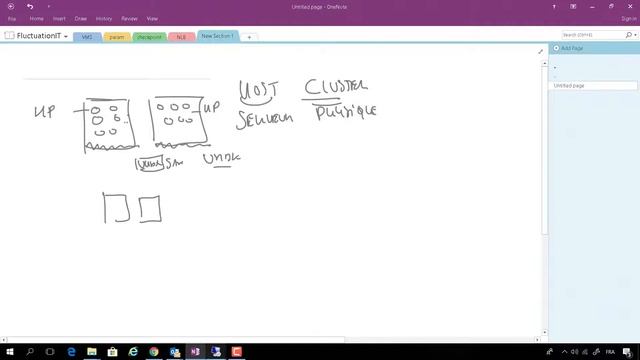Open the FRA language indicator

610,351
